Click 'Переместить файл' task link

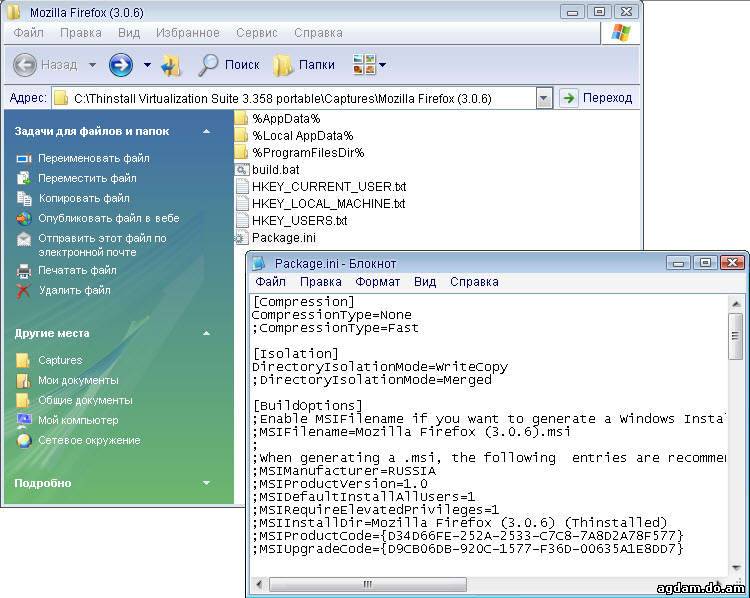coord(87,178)
